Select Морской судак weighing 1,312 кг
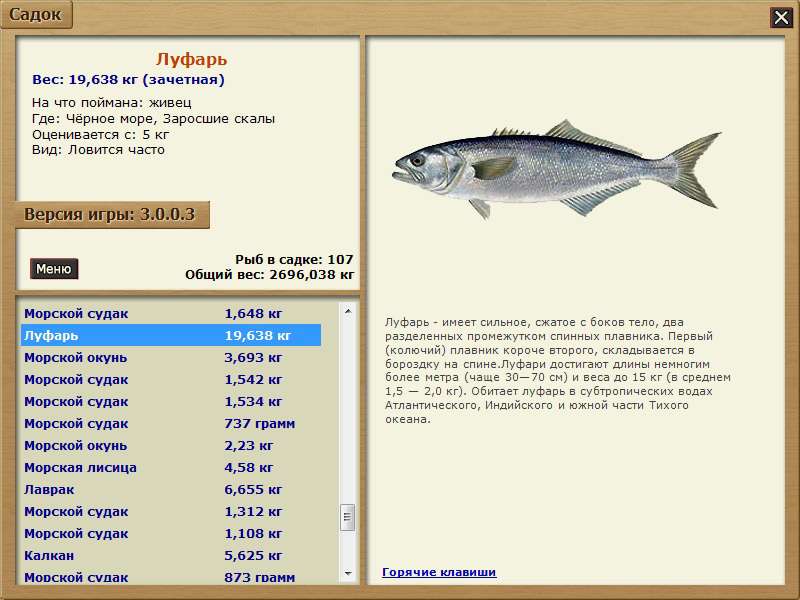Viewport: 800px width, 600px height. [170, 512]
